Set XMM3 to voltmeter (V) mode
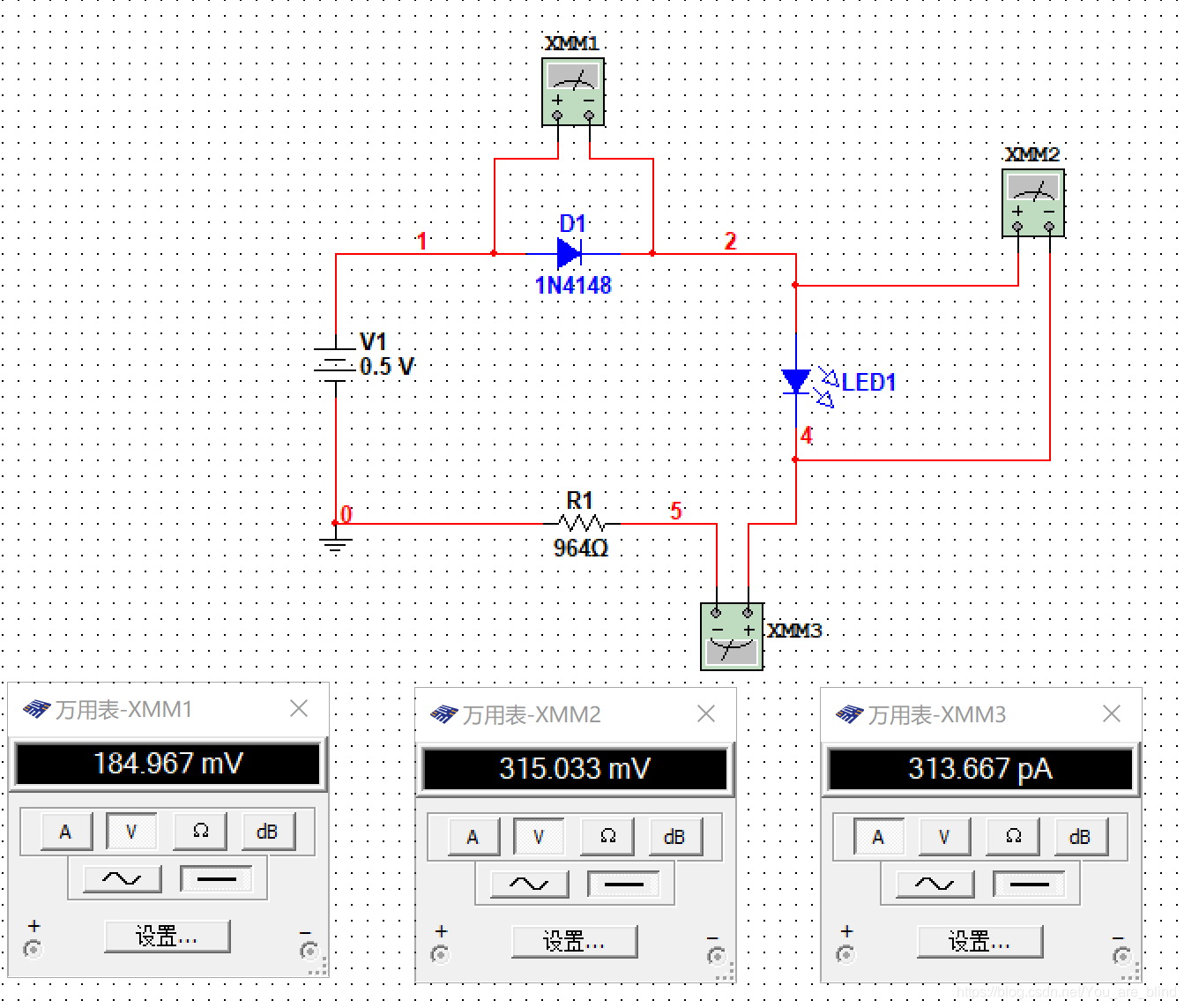 pyautogui.click(x=944, y=837)
